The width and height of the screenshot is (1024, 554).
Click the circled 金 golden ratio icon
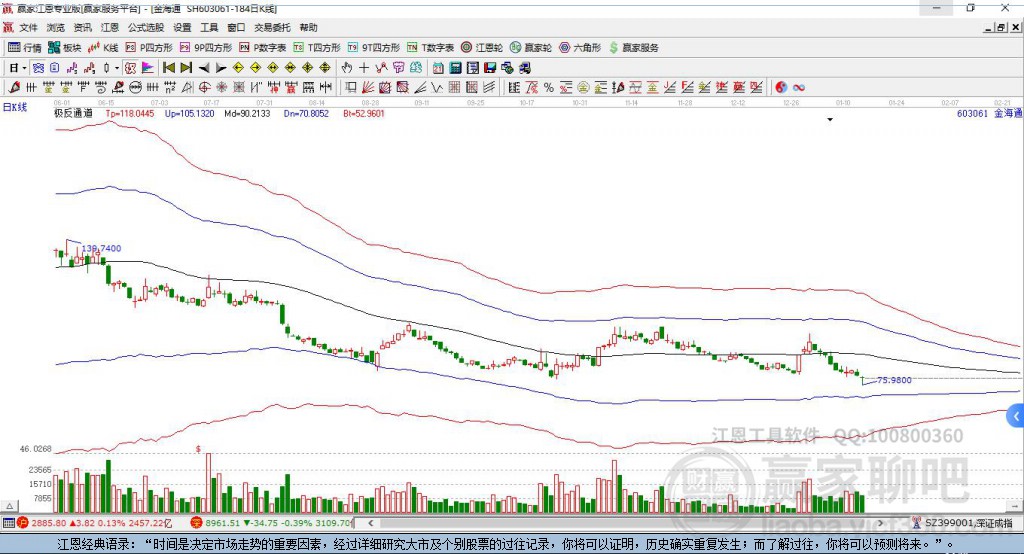click(583, 88)
